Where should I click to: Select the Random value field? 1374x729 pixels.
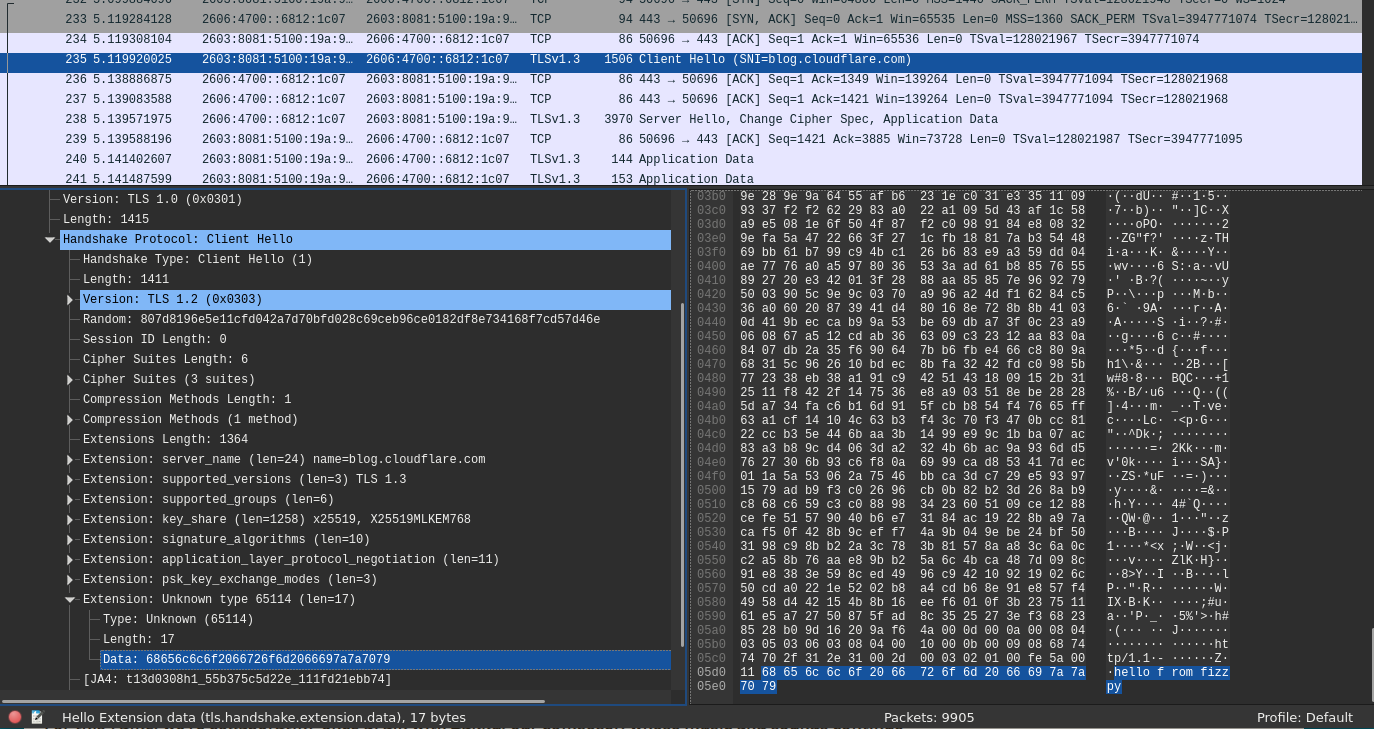pos(341,320)
